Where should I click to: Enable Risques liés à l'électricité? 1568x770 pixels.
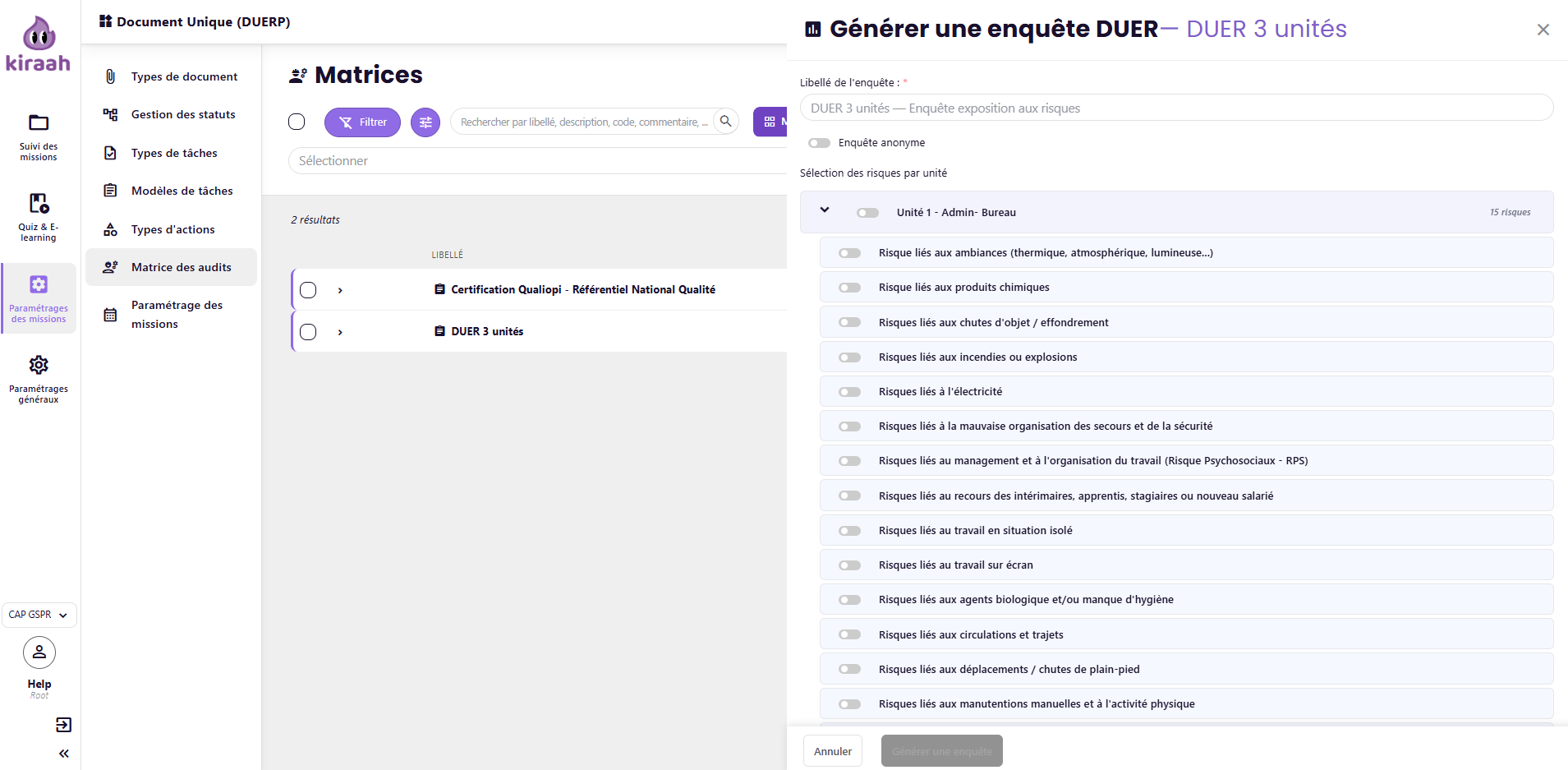(x=849, y=392)
